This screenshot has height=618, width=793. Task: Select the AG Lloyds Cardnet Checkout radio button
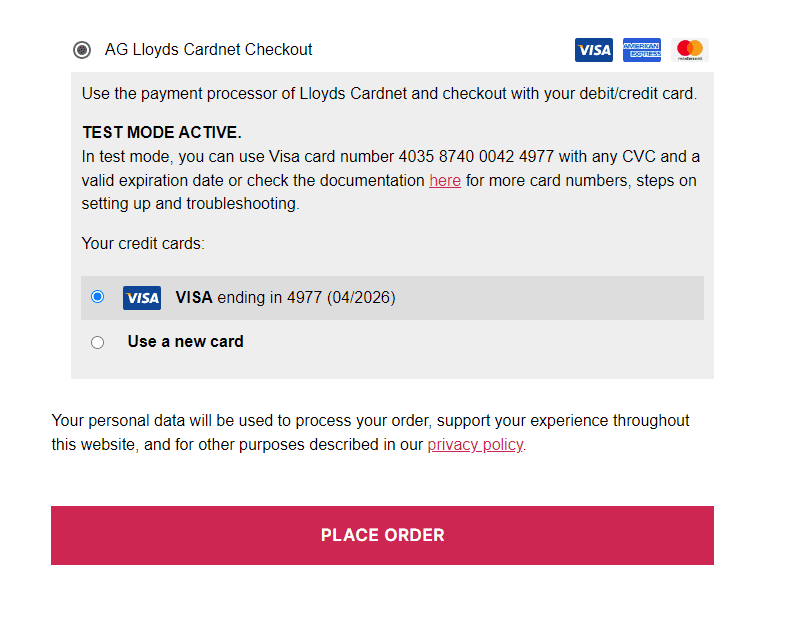(82, 50)
